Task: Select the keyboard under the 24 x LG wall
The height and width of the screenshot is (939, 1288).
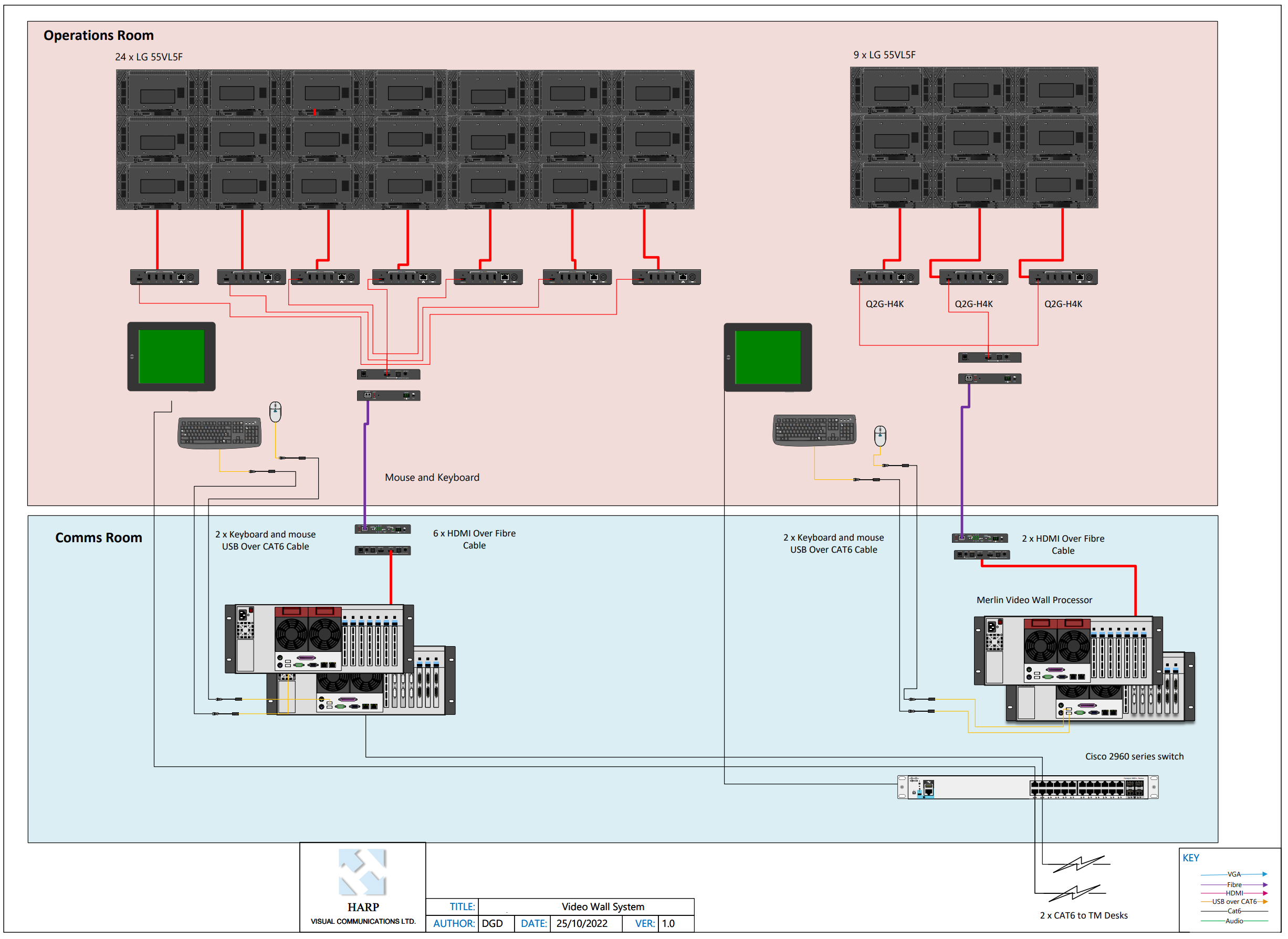Action: pos(219,434)
